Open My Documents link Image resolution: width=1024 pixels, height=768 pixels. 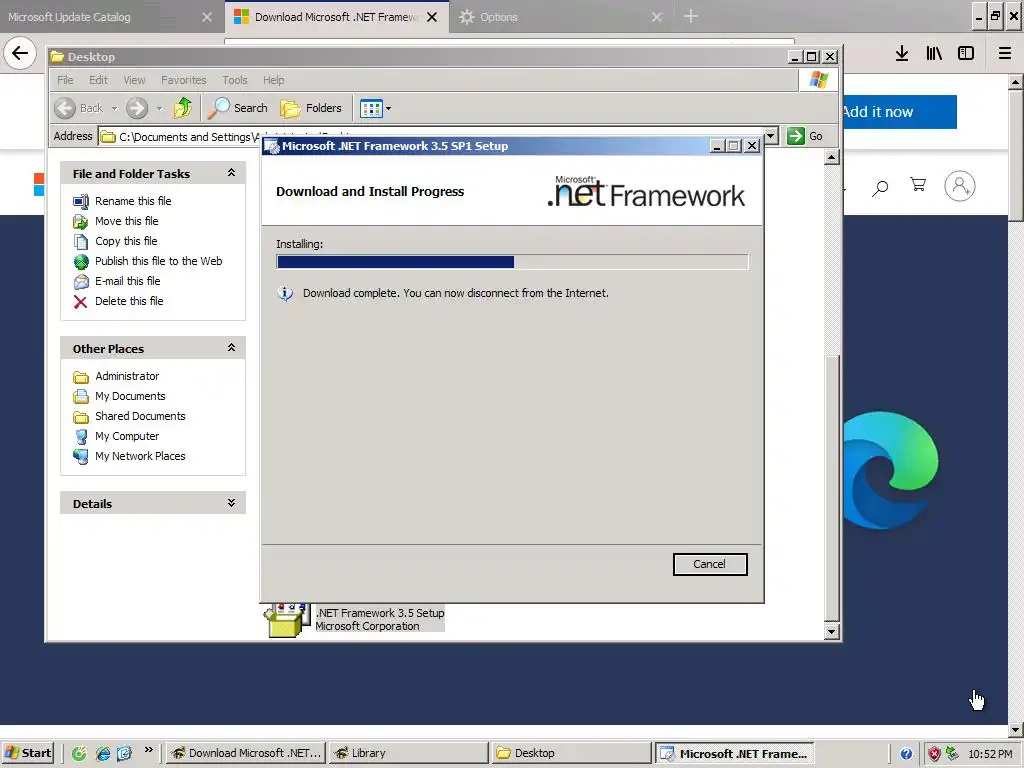point(130,396)
